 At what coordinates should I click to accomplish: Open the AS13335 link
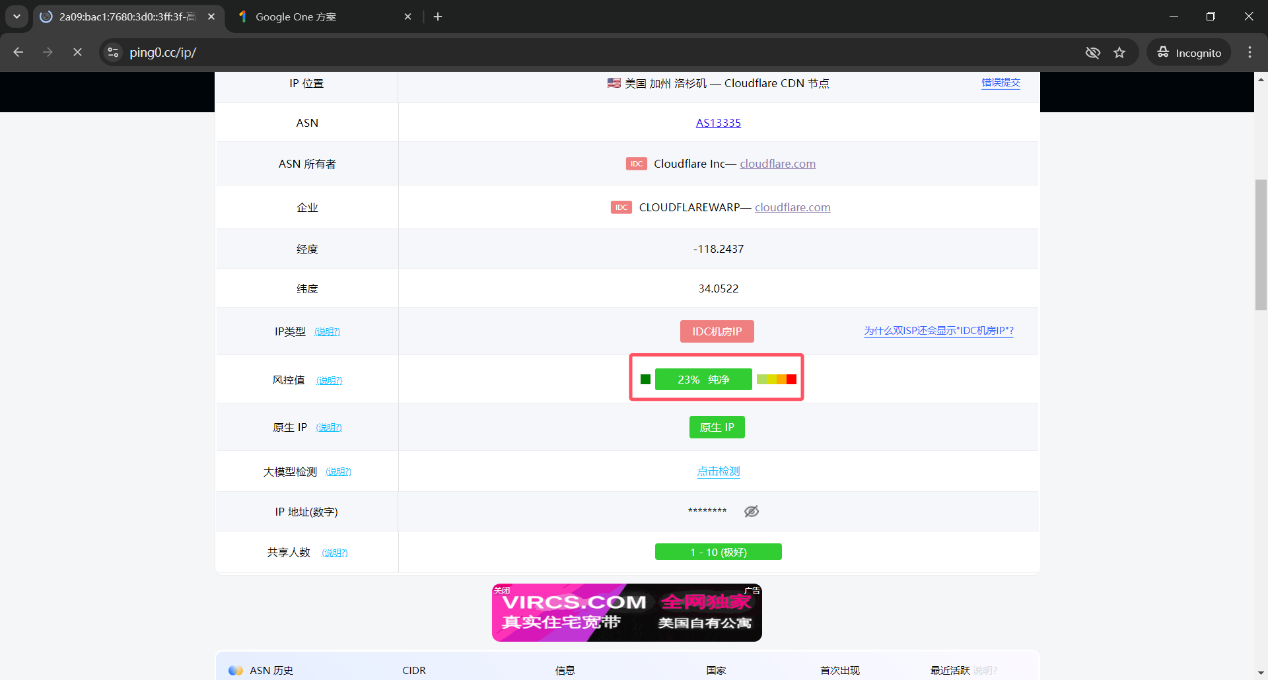click(718, 123)
